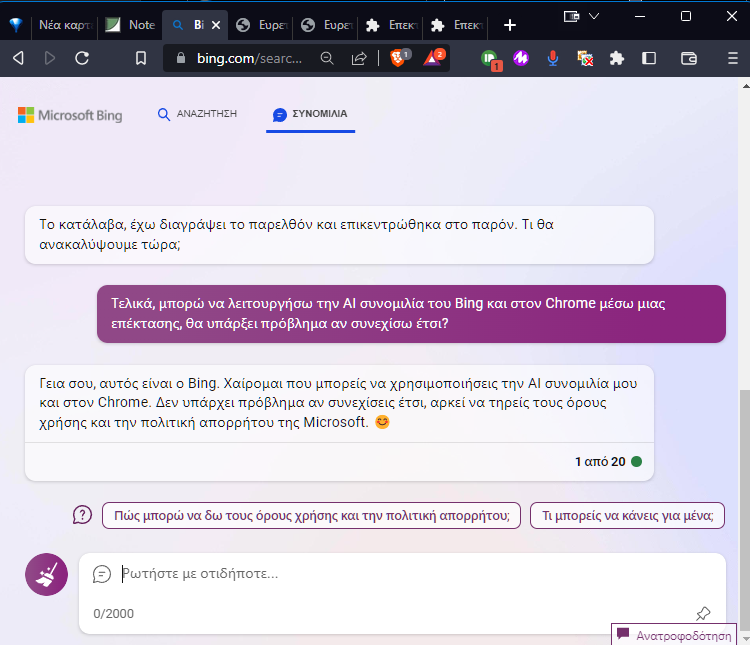The height and width of the screenshot is (645, 750).
Task: Click the forward navigation arrow
Action: click(x=50, y=58)
